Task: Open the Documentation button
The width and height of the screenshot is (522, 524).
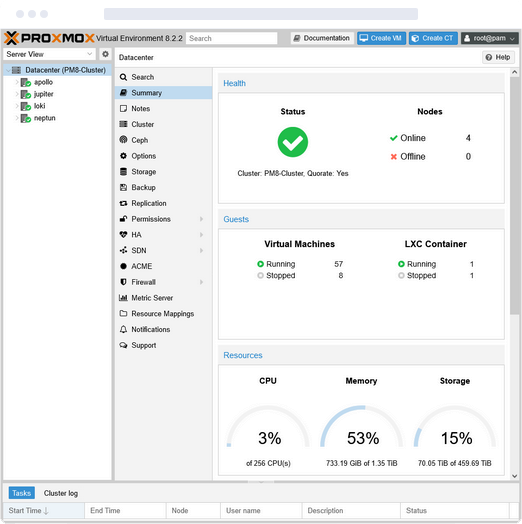Action: coord(322,38)
